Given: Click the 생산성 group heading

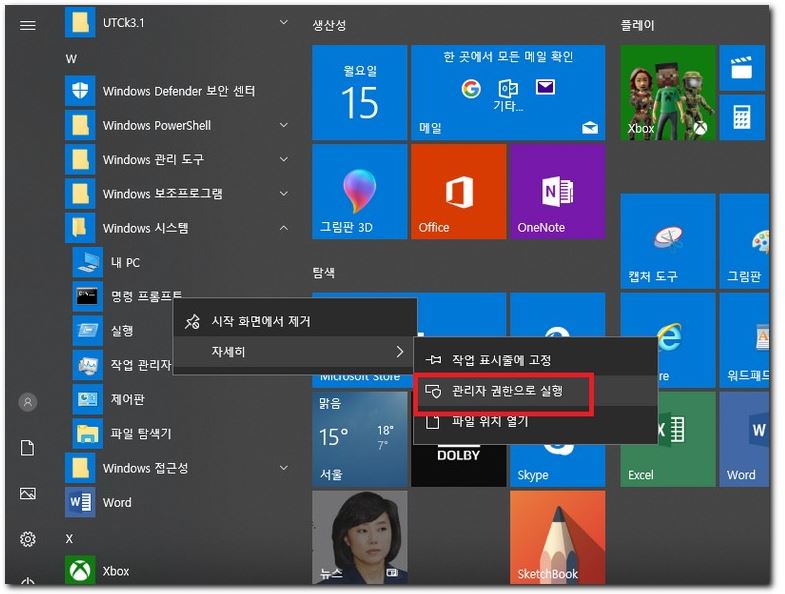Looking at the screenshot, I should coord(329,25).
